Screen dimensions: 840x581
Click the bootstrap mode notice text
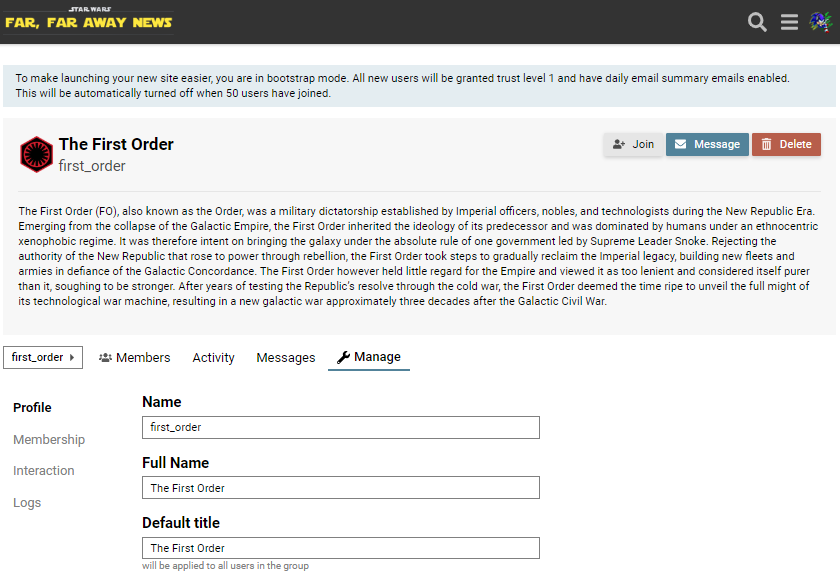tap(402, 86)
